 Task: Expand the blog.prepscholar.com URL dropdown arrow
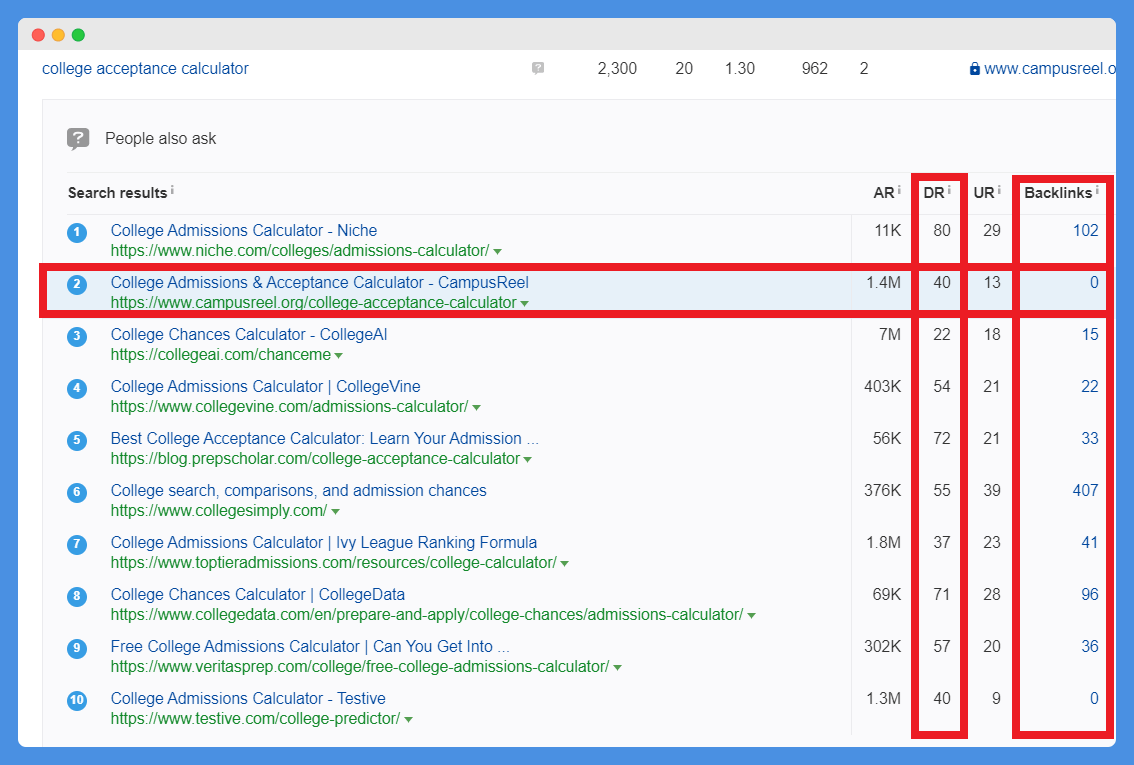click(x=528, y=460)
